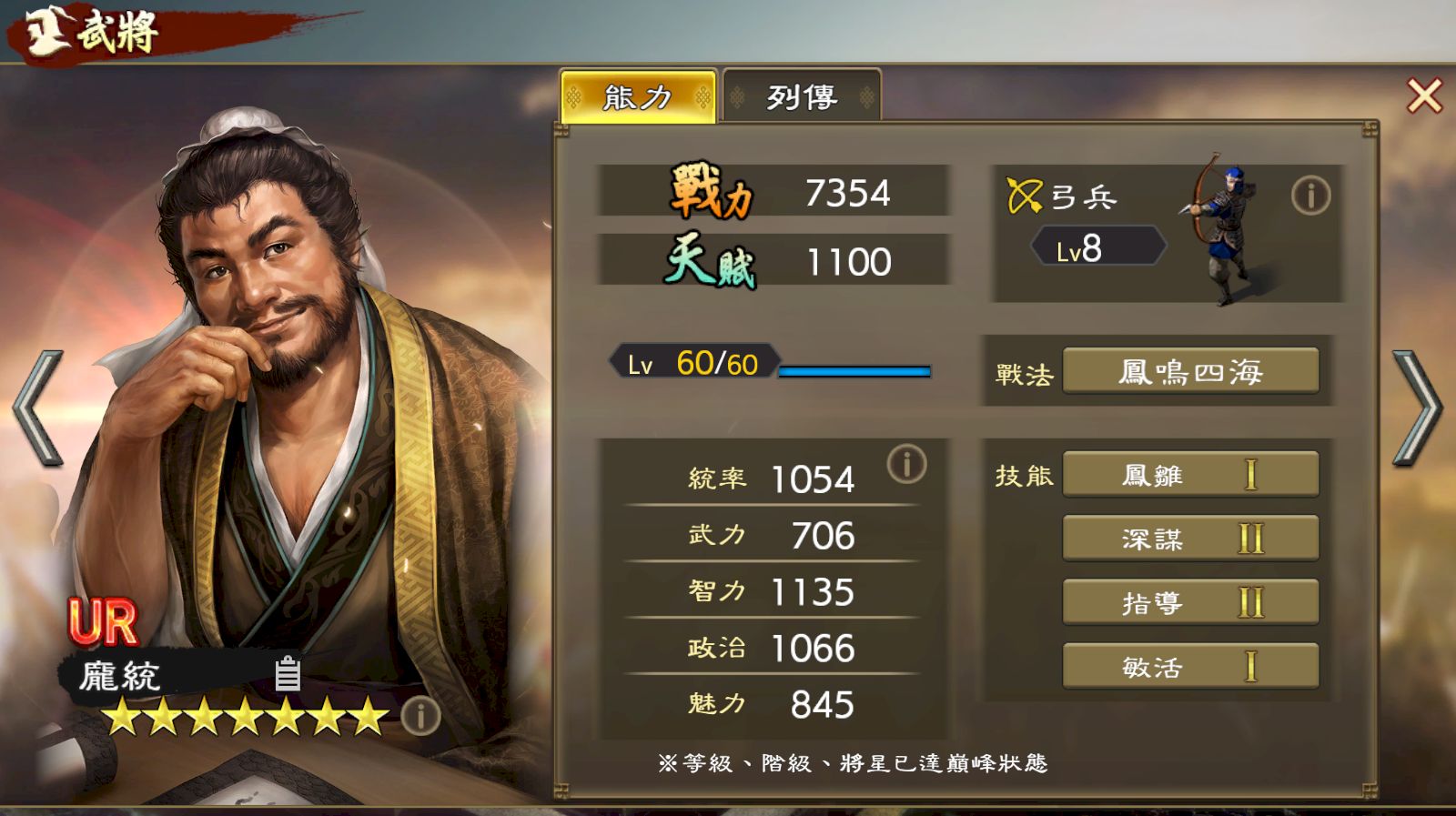Open the clipboard icon next to 龐統
Image resolution: width=1456 pixels, height=816 pixels.
[x=288, y=674]
